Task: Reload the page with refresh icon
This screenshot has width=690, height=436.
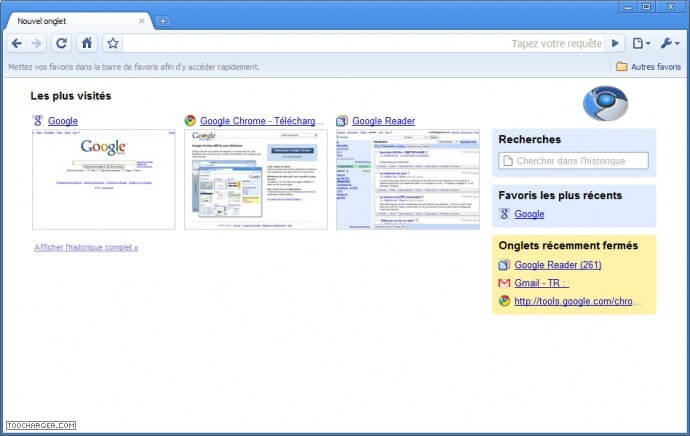Action: click(x=61, y=43)
